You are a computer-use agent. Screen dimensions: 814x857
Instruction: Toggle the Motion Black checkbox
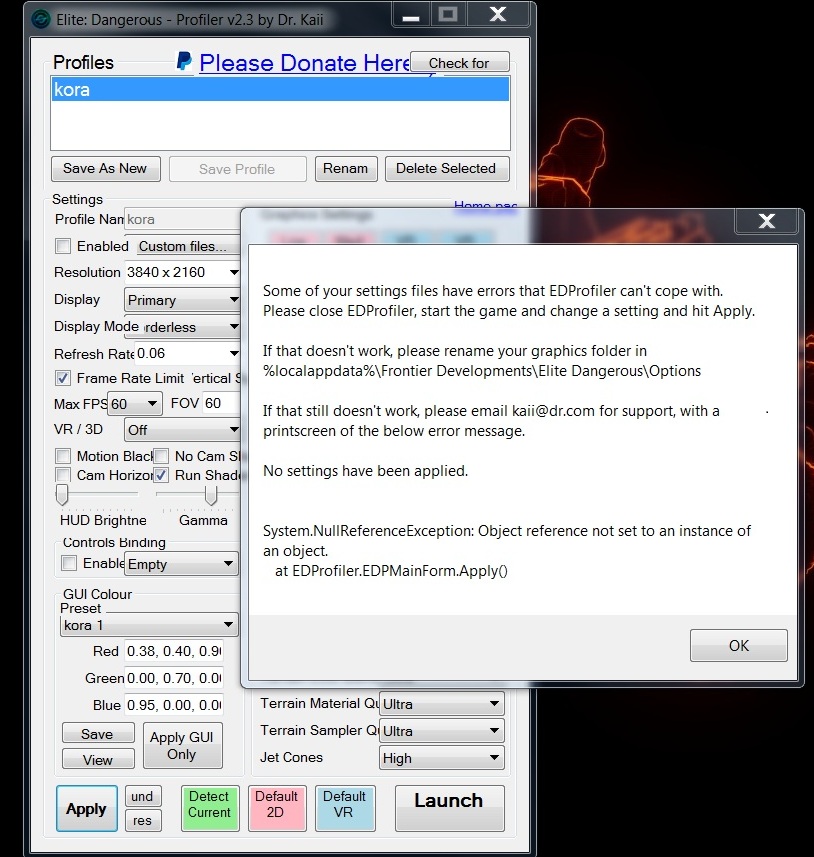click(63, 456)
